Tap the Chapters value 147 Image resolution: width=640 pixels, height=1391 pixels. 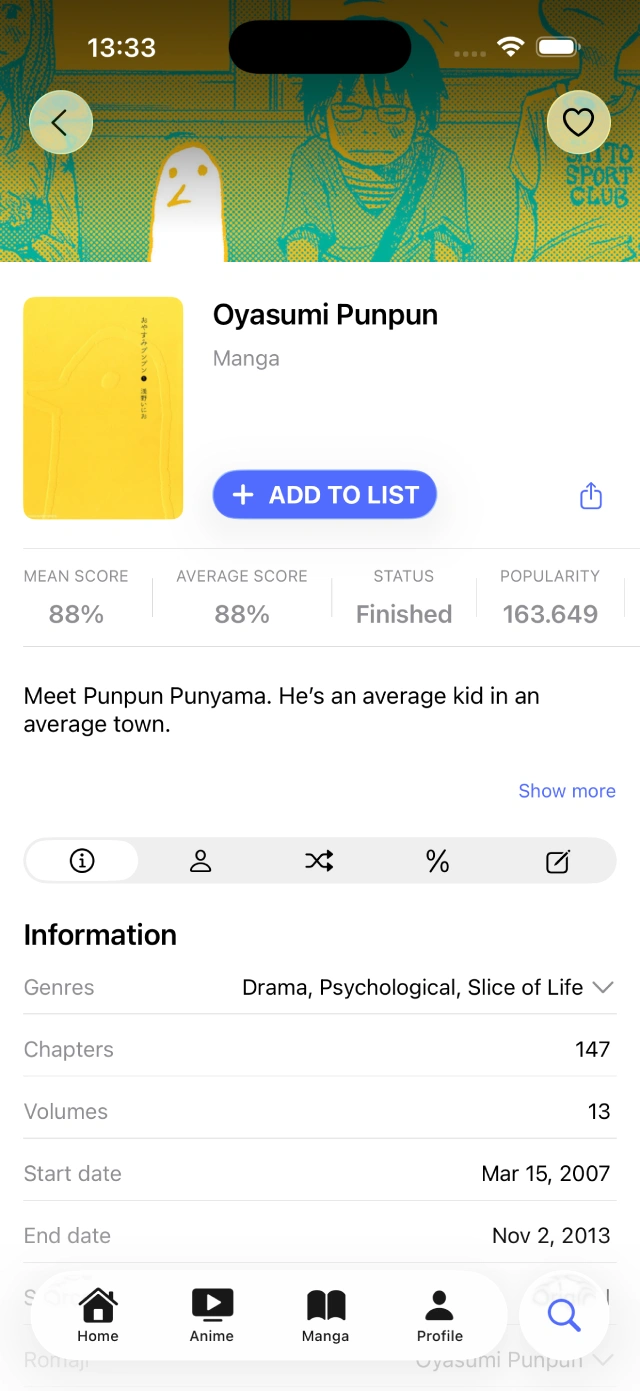[592, 1049]
